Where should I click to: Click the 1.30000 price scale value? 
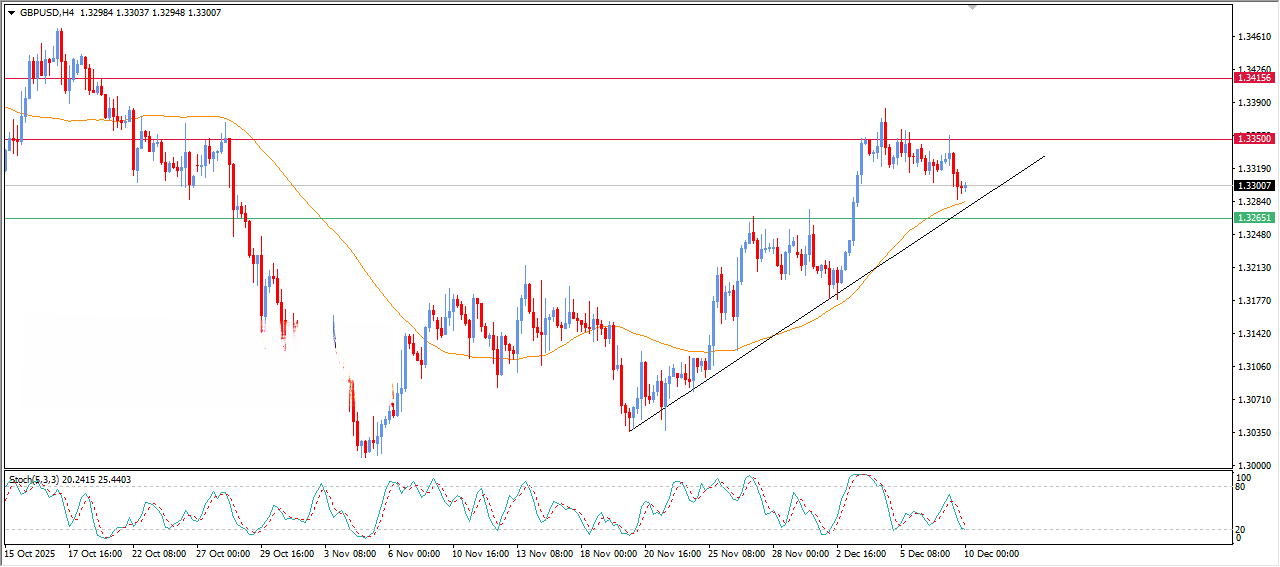coord(1254,466)
